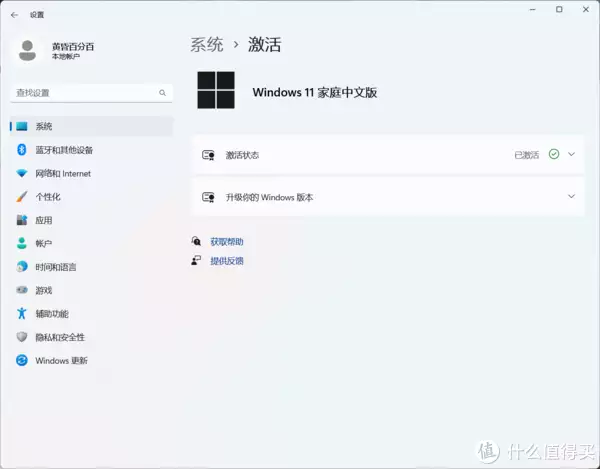The height and width of the screenshot is (469, 600).
Task: Open 隐私和安全性 settings
Action: (x=91, y=337)
